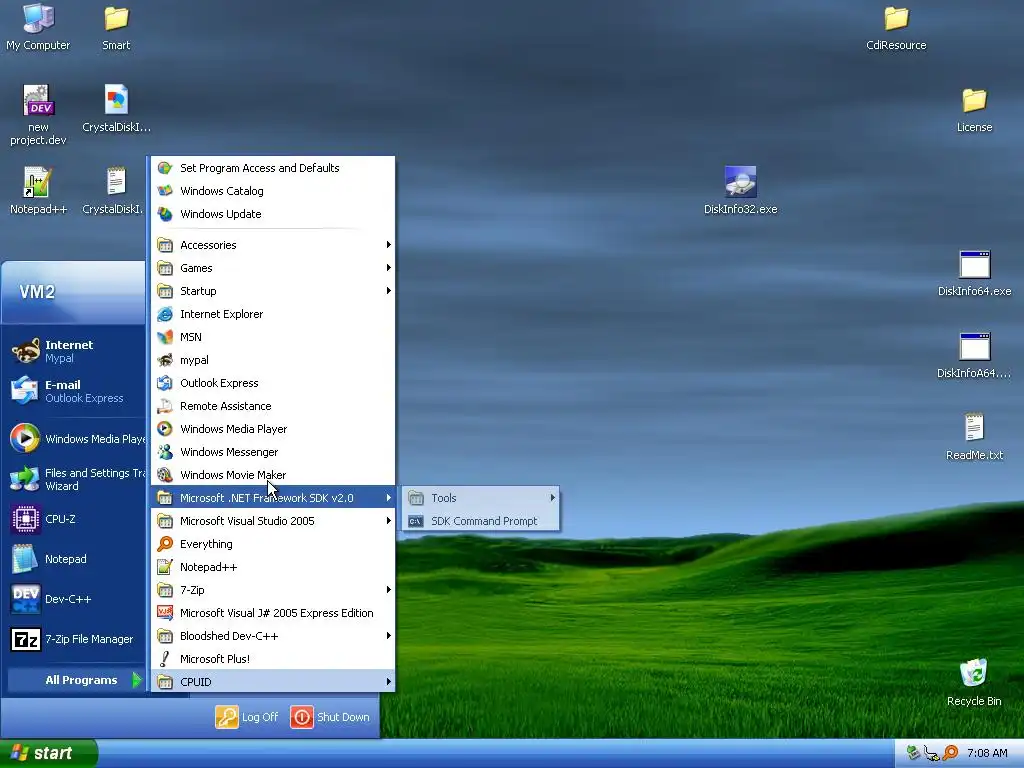Launch Windows Media Player from the left pane
This screenshot has height=768, width=1024.
click(x=77, y=439)
